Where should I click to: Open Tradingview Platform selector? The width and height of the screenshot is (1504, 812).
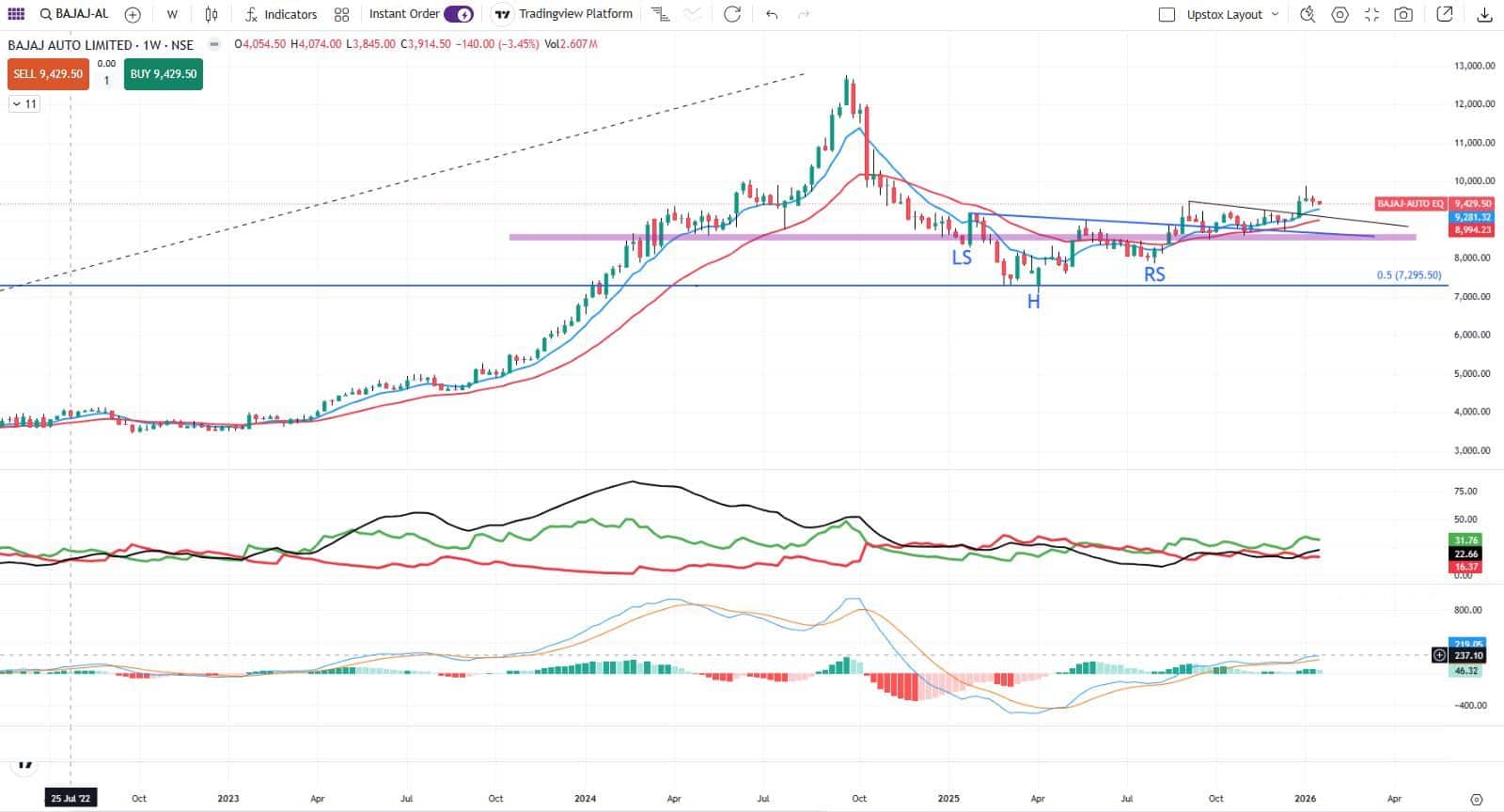pos(564,14)
